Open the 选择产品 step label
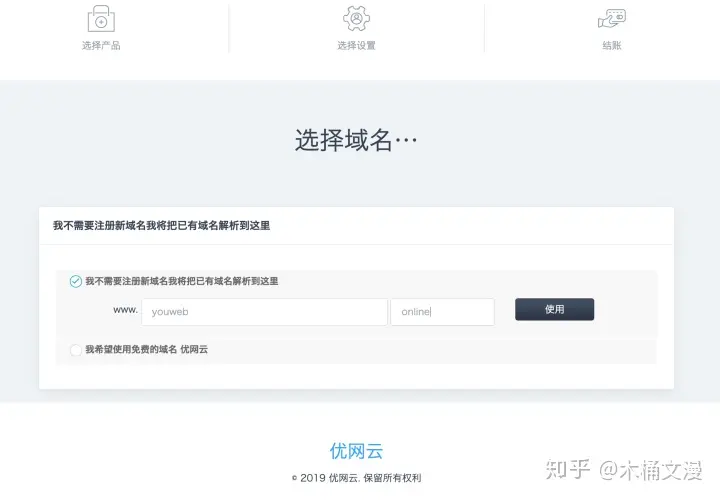The height and width of the screenshot is (500, 720). 101,45
